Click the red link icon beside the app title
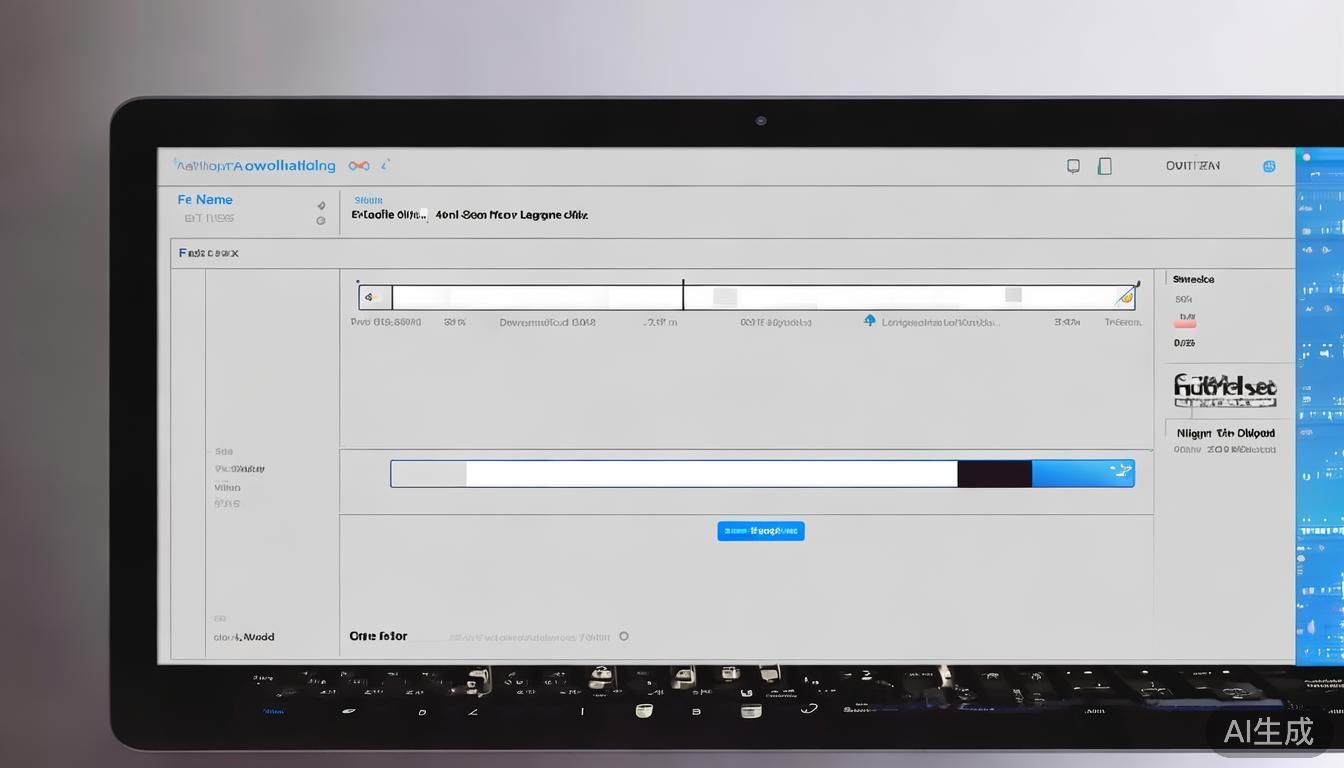 pos(358,166)
